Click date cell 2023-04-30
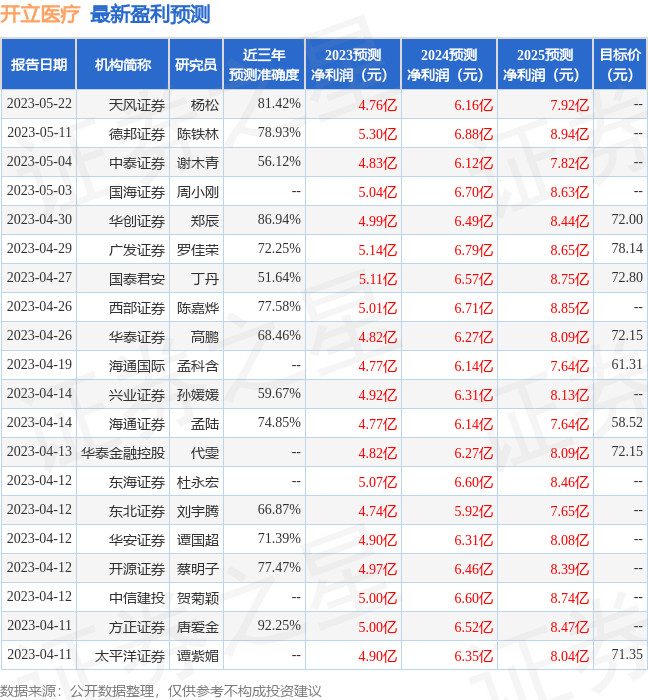648x700 pixels. 39,220
